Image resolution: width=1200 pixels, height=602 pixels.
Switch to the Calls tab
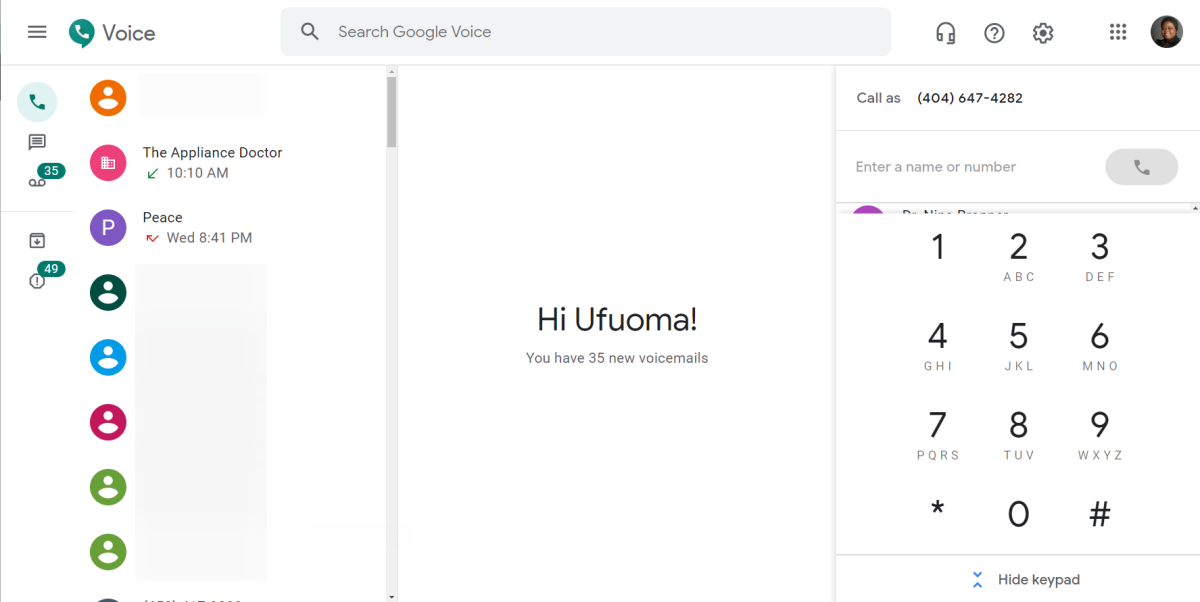tap(37, 102)
